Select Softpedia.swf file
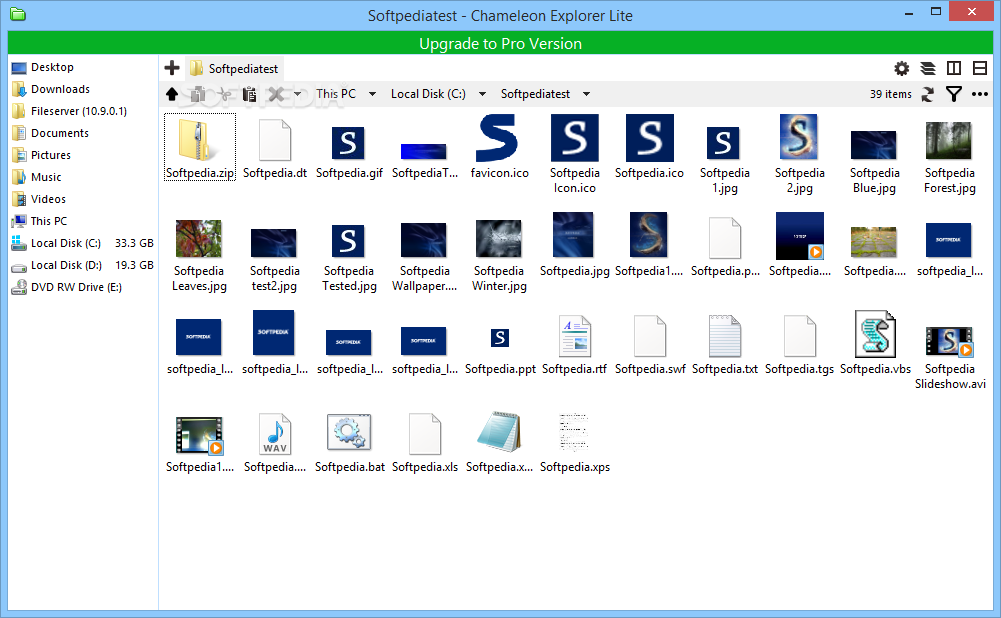Screen dimensions: 1001x618 pyautogui.click(x=650, y=345)
